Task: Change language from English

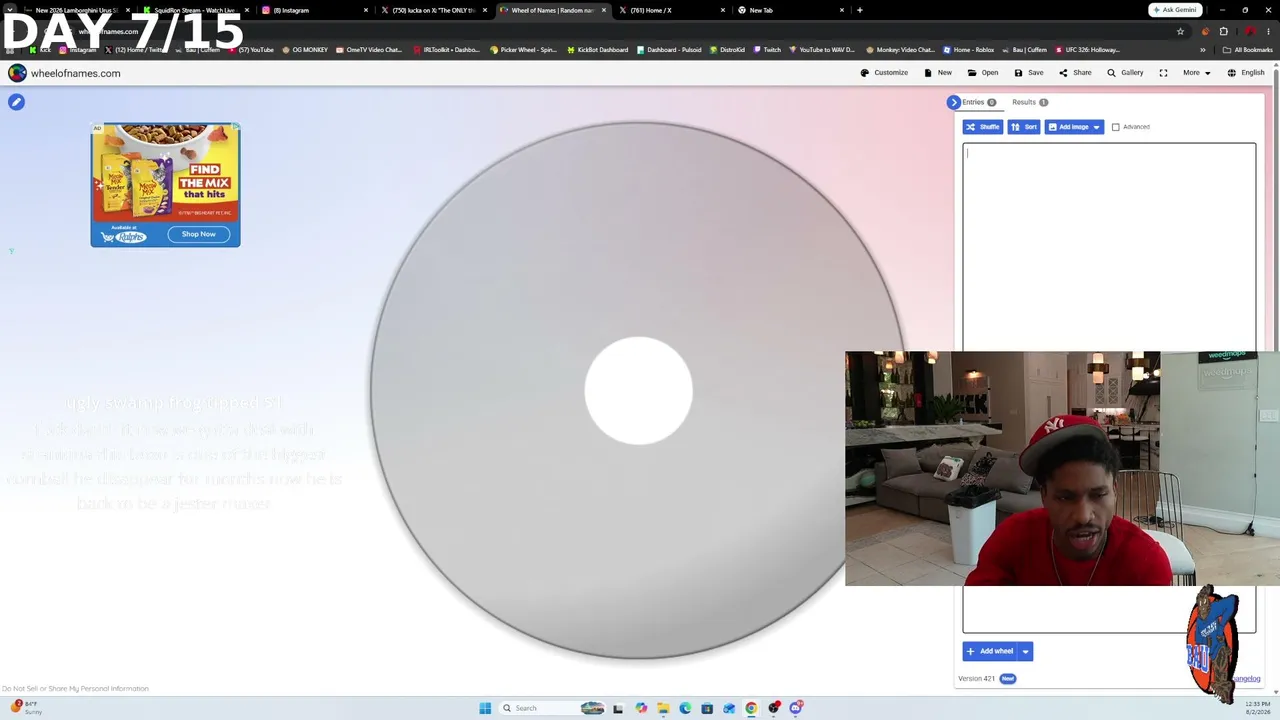Action: pyautogui.click(x=1246, y=73)
